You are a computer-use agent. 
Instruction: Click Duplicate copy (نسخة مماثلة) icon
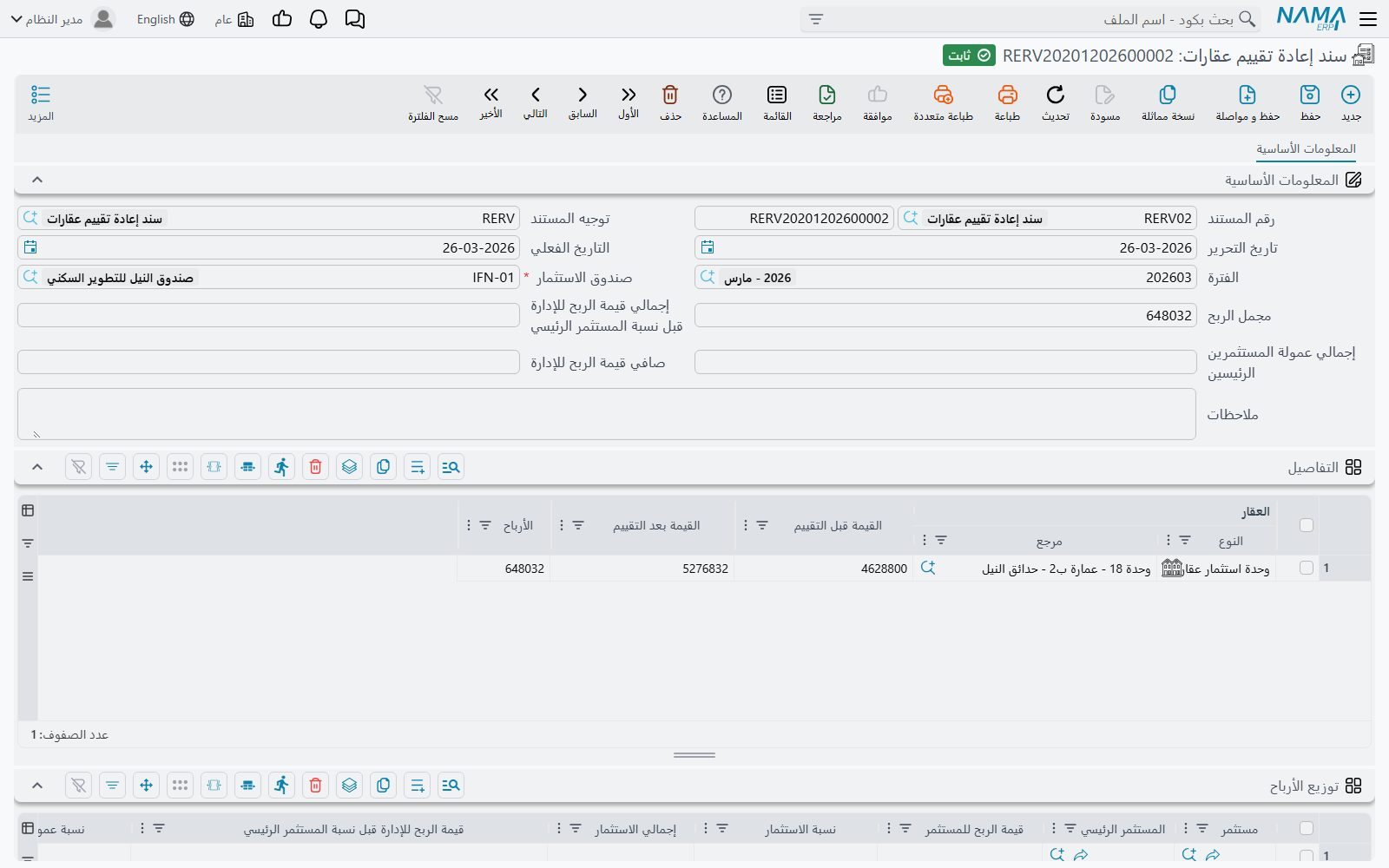pyautogui.click(x=1168, y=95)
